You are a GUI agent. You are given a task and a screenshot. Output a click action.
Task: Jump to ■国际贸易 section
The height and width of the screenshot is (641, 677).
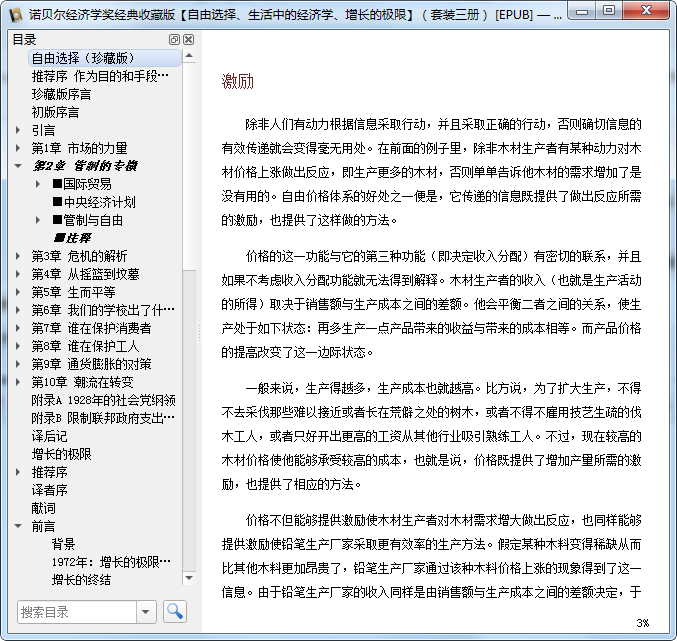click(82, 184)
